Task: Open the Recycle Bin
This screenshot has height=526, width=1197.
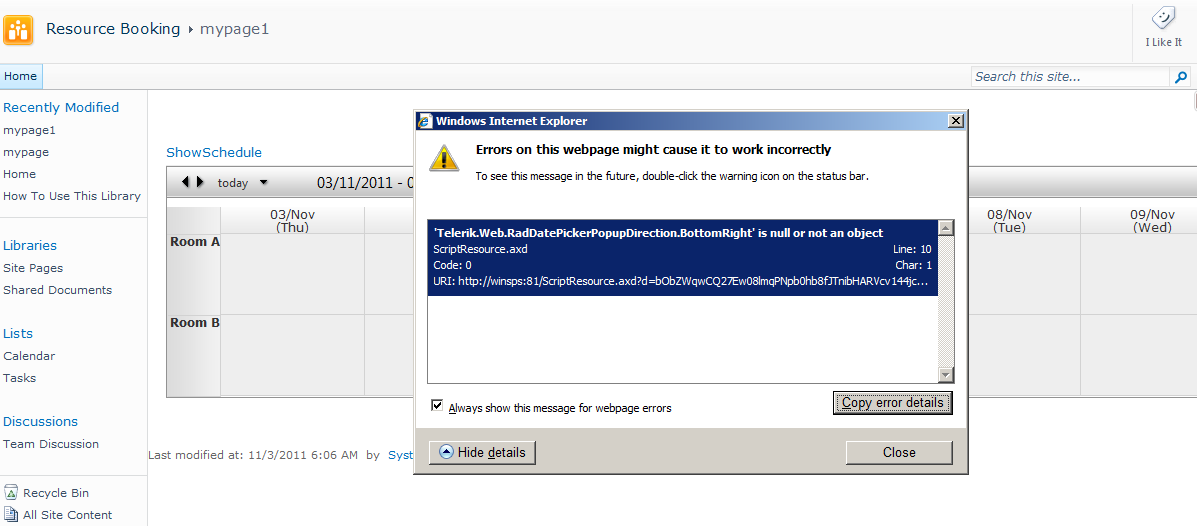Action: (56, 493)
